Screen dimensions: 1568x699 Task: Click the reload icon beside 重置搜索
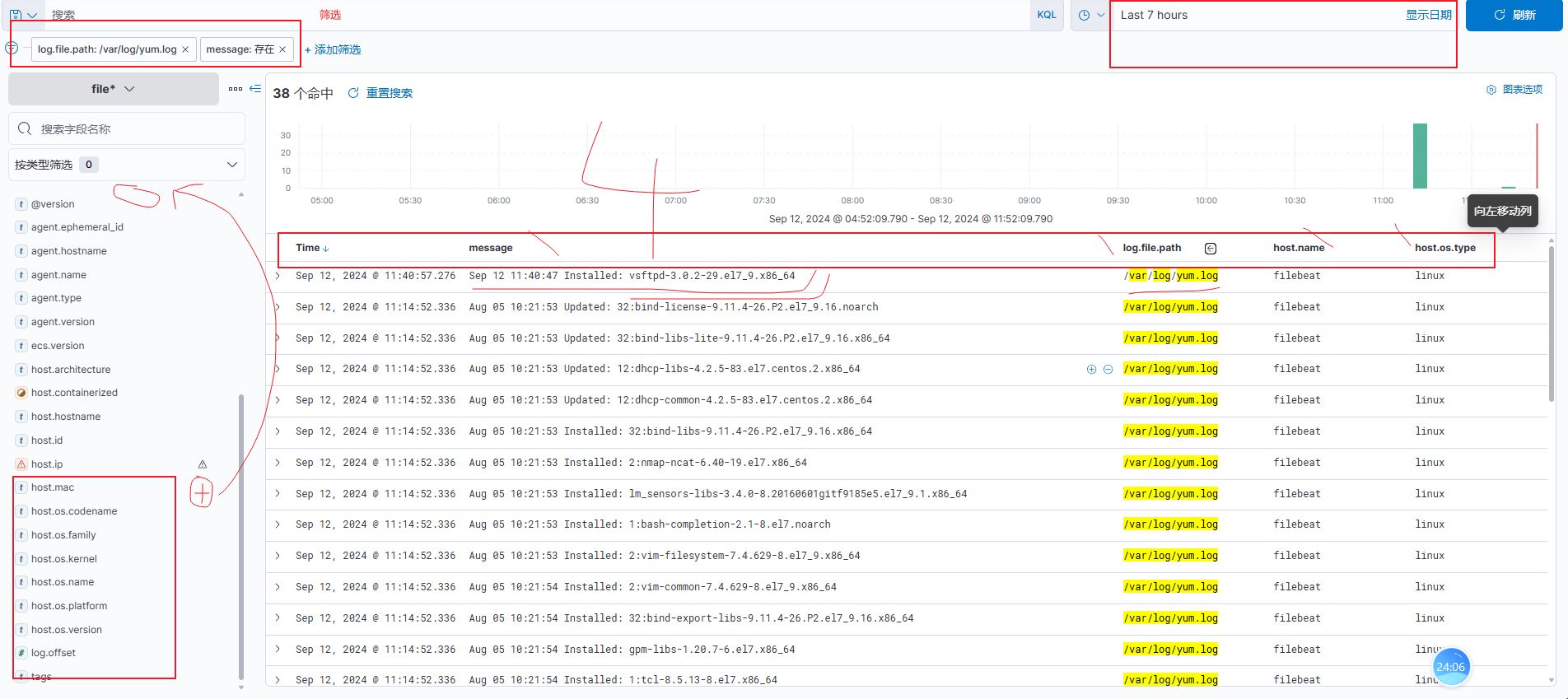coord(353,93)
